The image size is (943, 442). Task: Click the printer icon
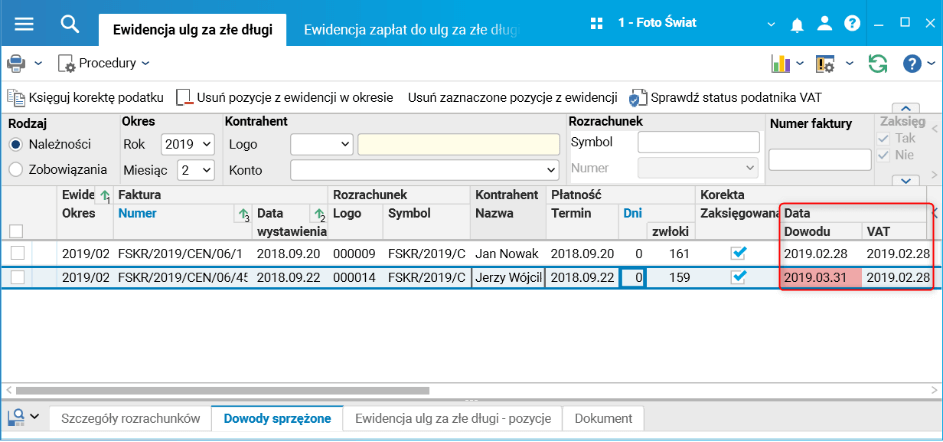click(x=16, y=63)
